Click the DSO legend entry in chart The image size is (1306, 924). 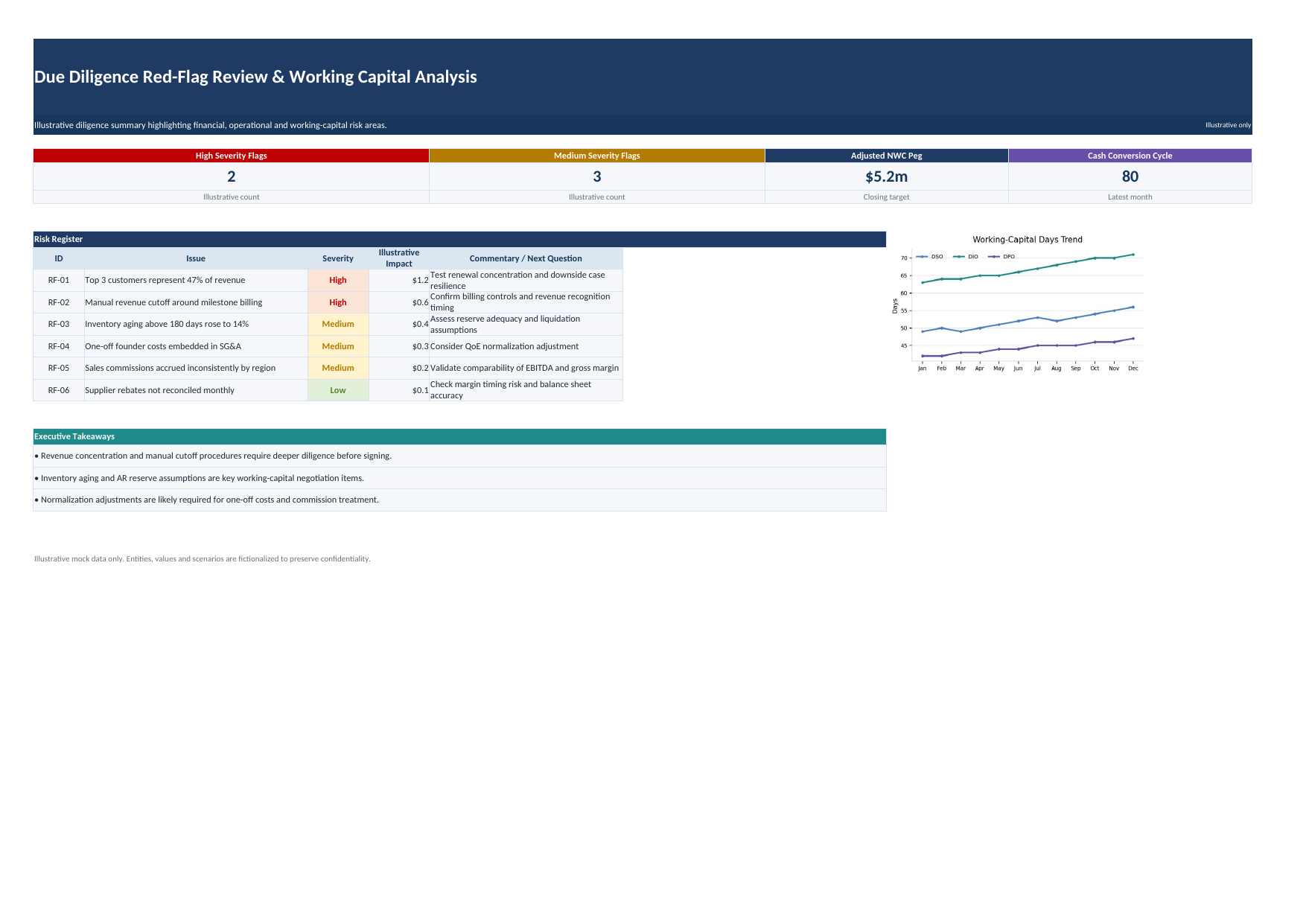click(x=929, y=257)
